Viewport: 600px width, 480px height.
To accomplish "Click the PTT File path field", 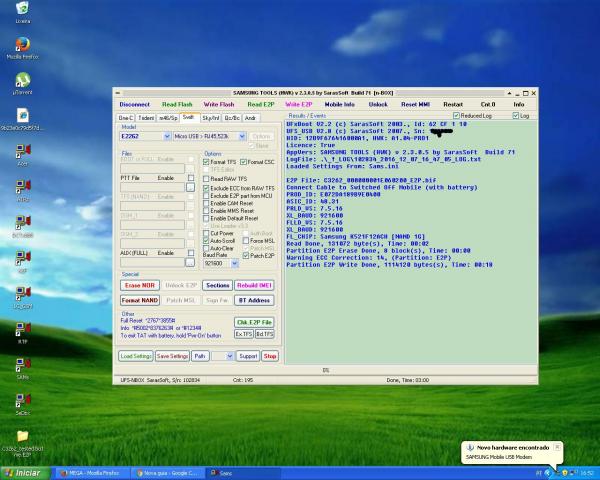I will (152, 187).
